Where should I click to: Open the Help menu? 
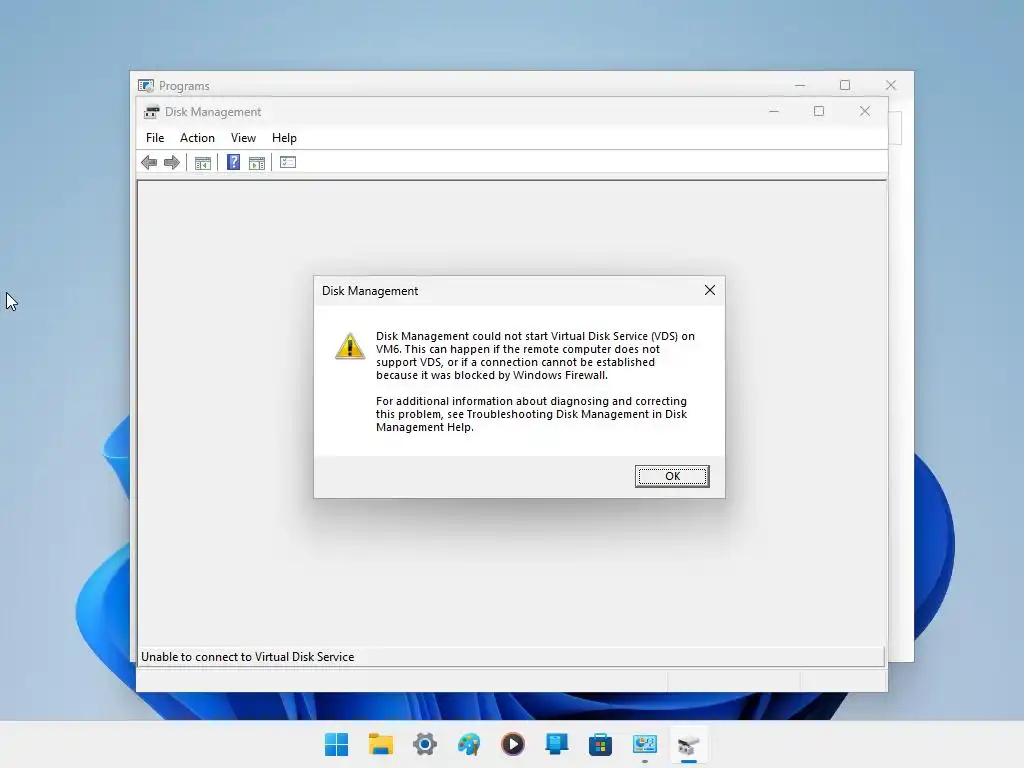coord(284,138)
